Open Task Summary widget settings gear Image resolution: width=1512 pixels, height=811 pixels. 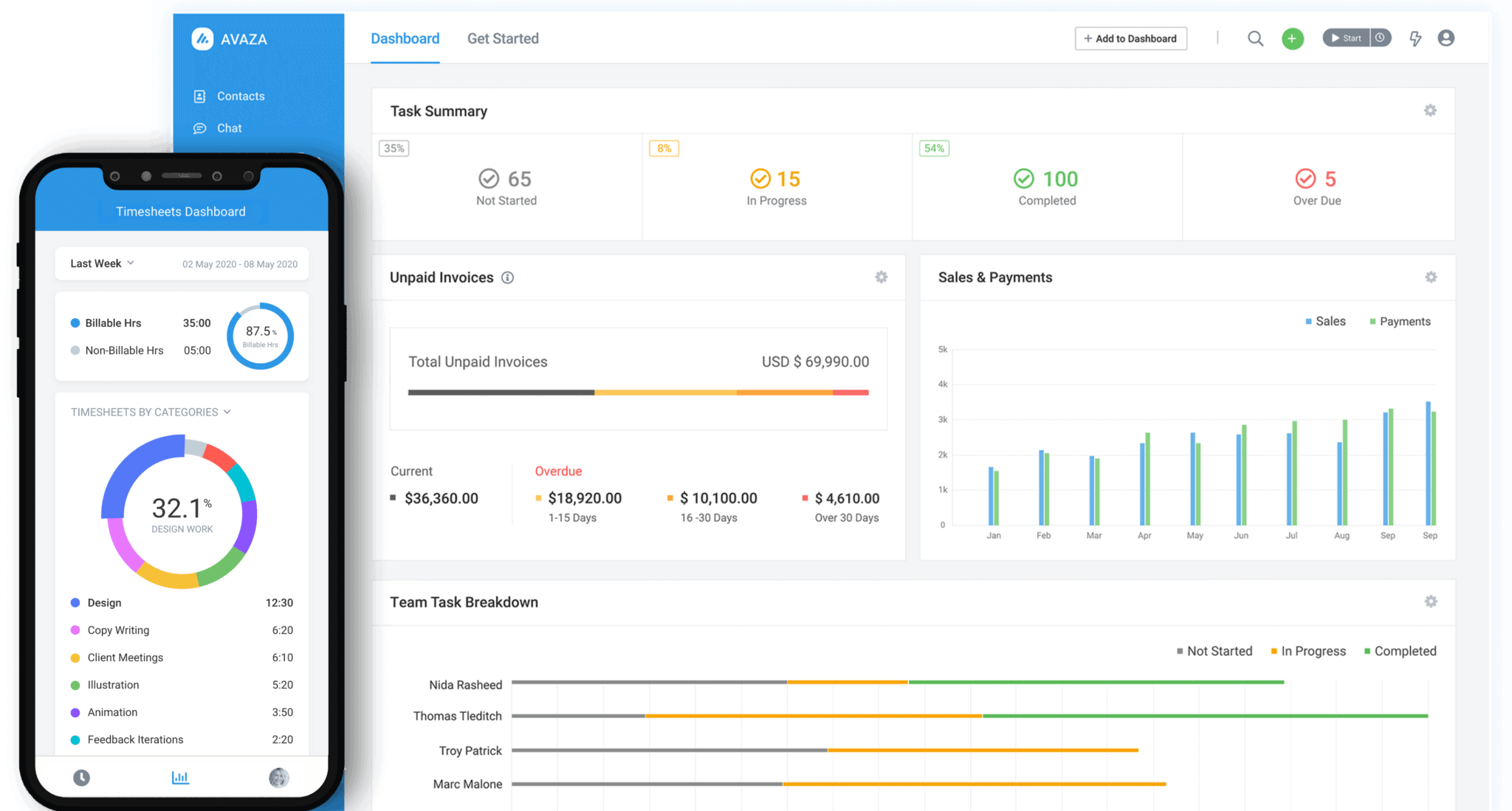(x=1430, y=110)
